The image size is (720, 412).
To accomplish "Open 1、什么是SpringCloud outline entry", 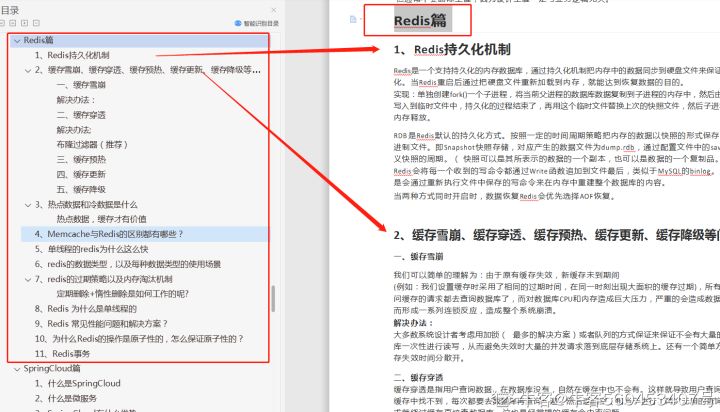I will (x=78, y=383).
